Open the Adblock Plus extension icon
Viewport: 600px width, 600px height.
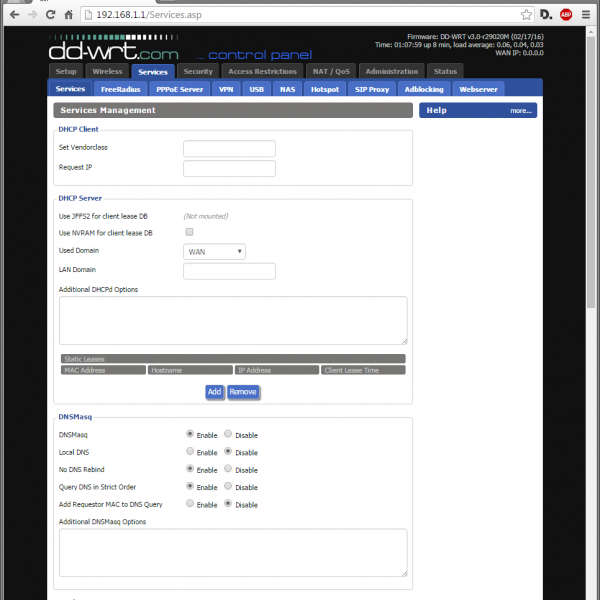(566, 15)
